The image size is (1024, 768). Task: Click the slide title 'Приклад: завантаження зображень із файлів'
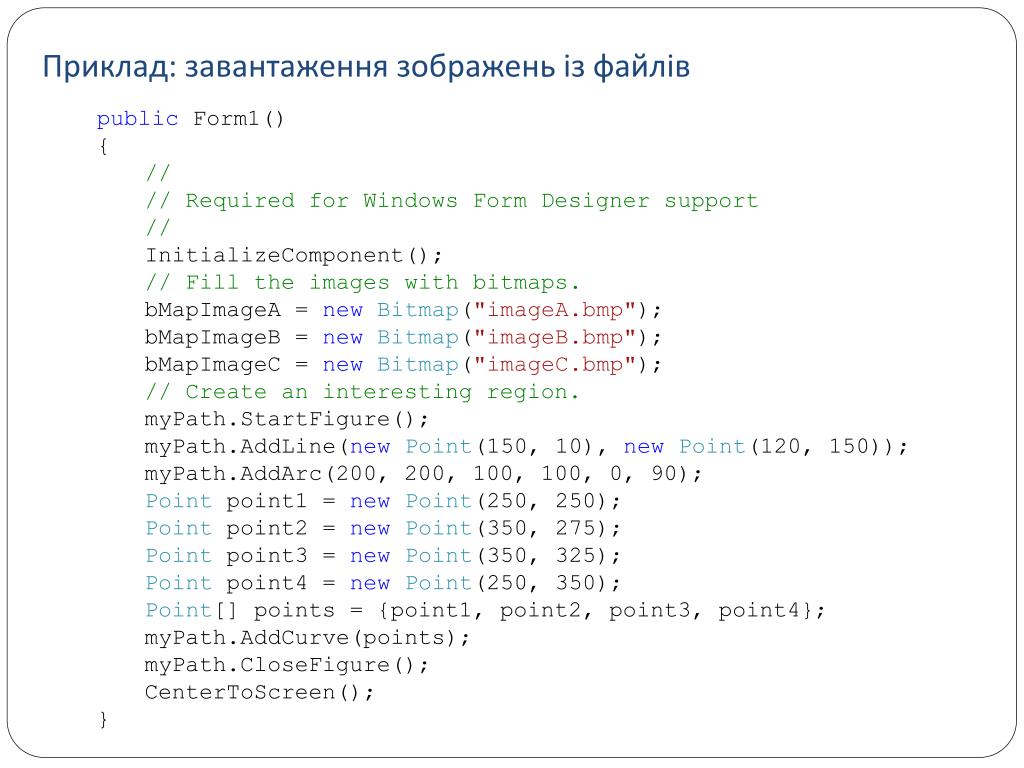366,67
